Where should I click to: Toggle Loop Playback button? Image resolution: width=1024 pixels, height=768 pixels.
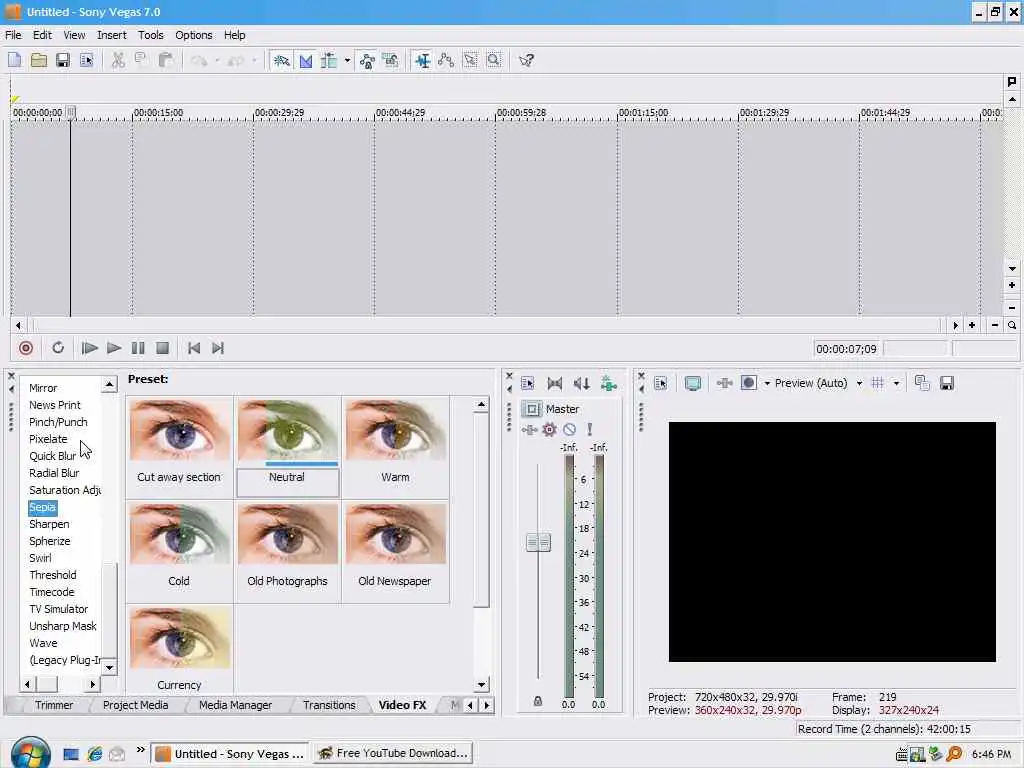tap(58, 348)
